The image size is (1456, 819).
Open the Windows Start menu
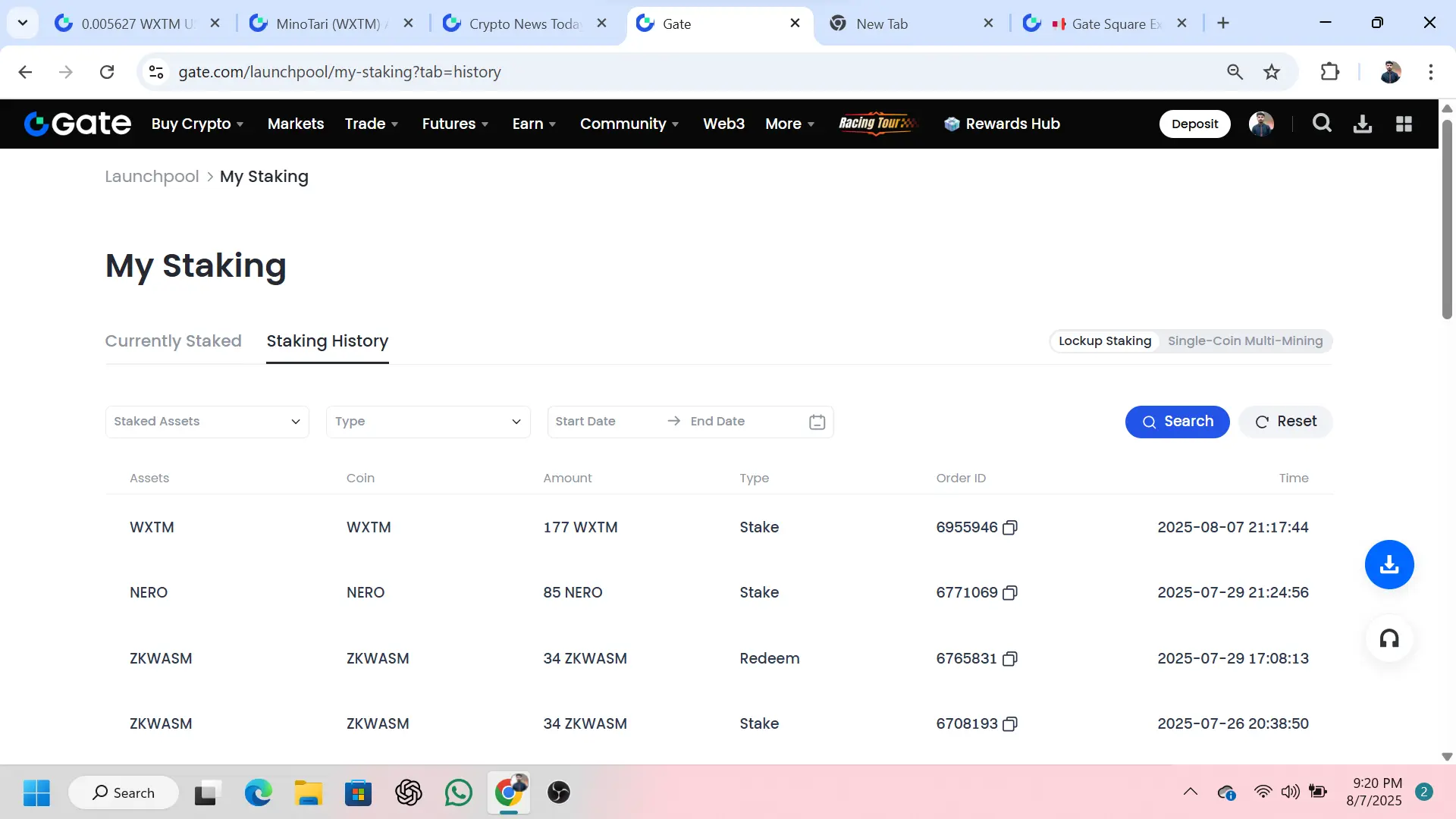pos(36,792)
